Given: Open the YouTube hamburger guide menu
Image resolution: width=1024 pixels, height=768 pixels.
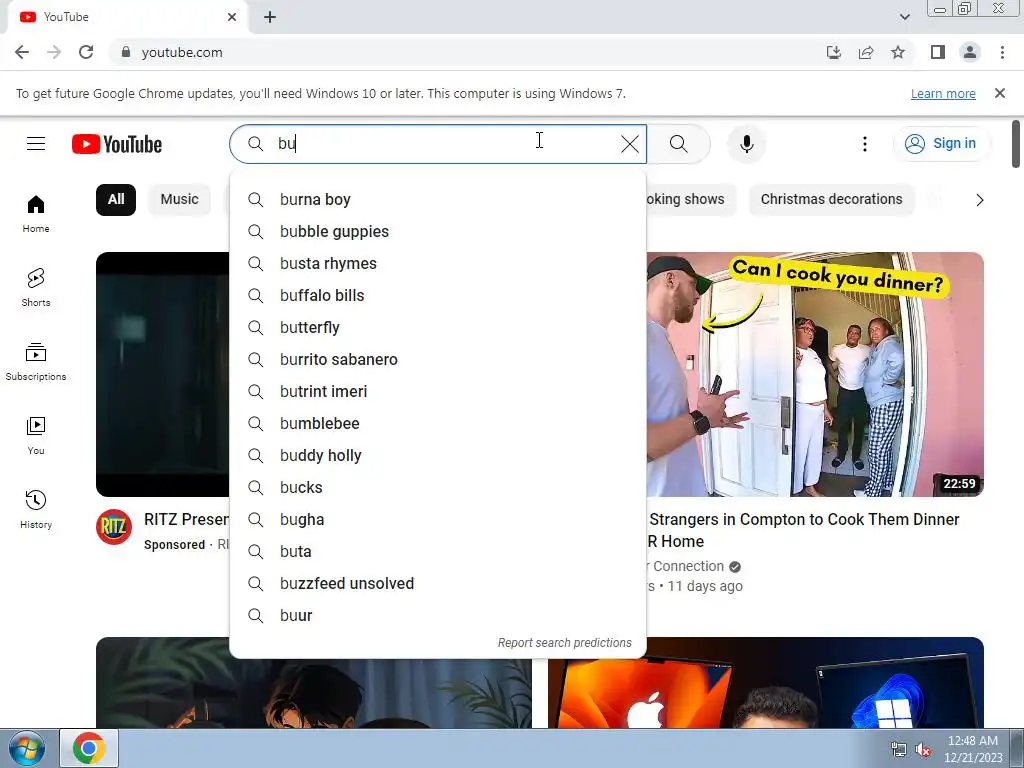Looking at the screenshot, I should click(36, 144).
